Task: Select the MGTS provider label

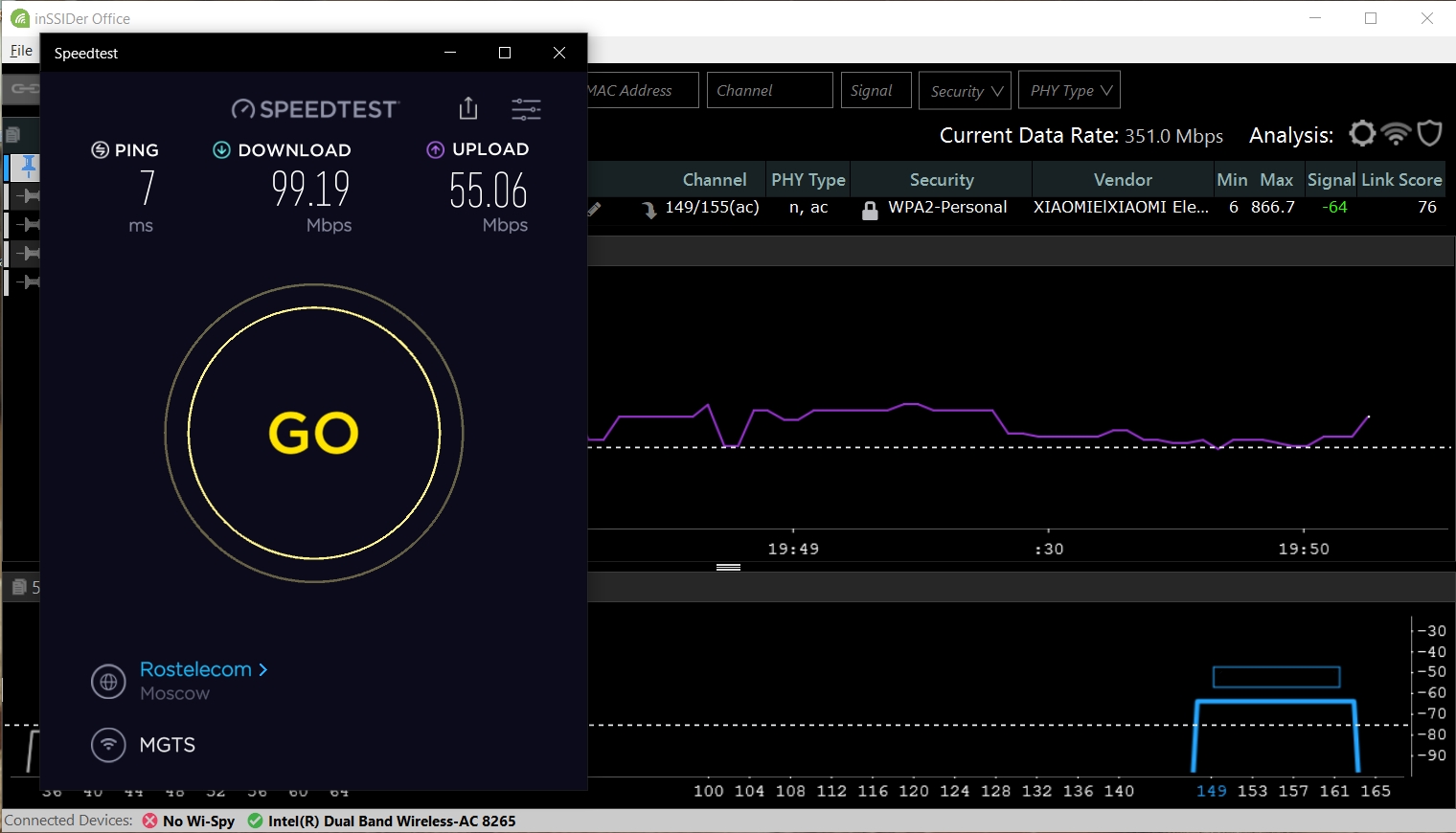Action: 168,745
